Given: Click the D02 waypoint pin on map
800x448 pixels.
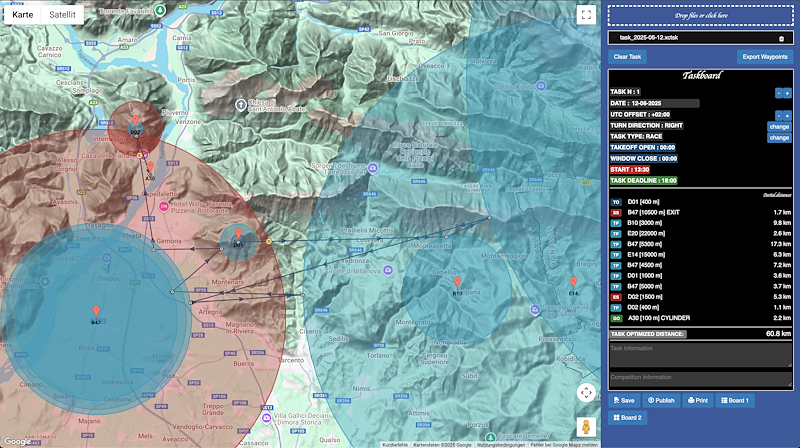Looking at the screenshot, I should 135,121.
